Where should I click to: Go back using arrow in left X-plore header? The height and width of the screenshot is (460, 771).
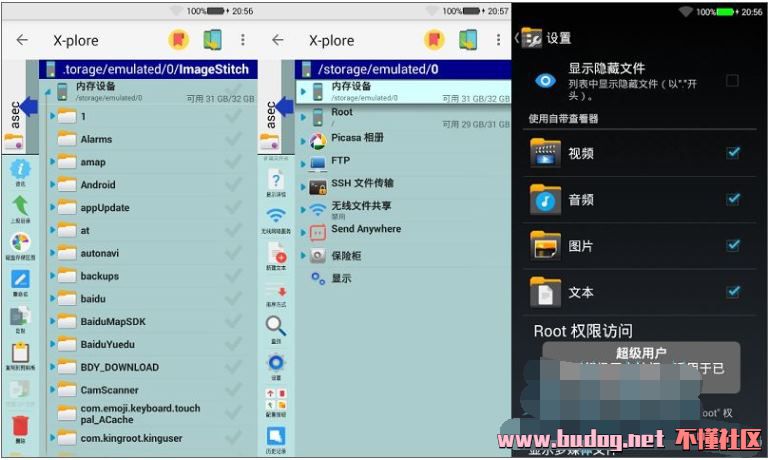coord(23,40)
